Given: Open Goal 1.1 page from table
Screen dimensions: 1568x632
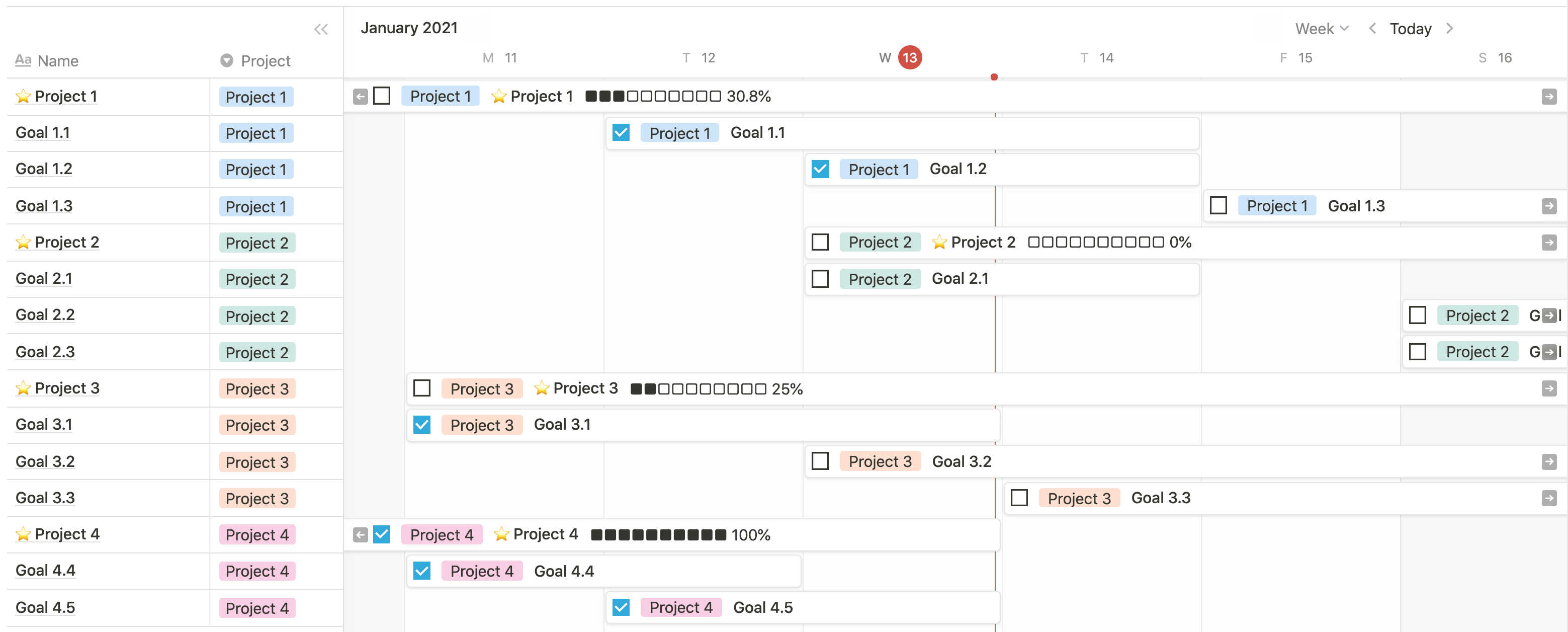Looking at the screenshot, I should pyautogui.click(x=43, y=133).
